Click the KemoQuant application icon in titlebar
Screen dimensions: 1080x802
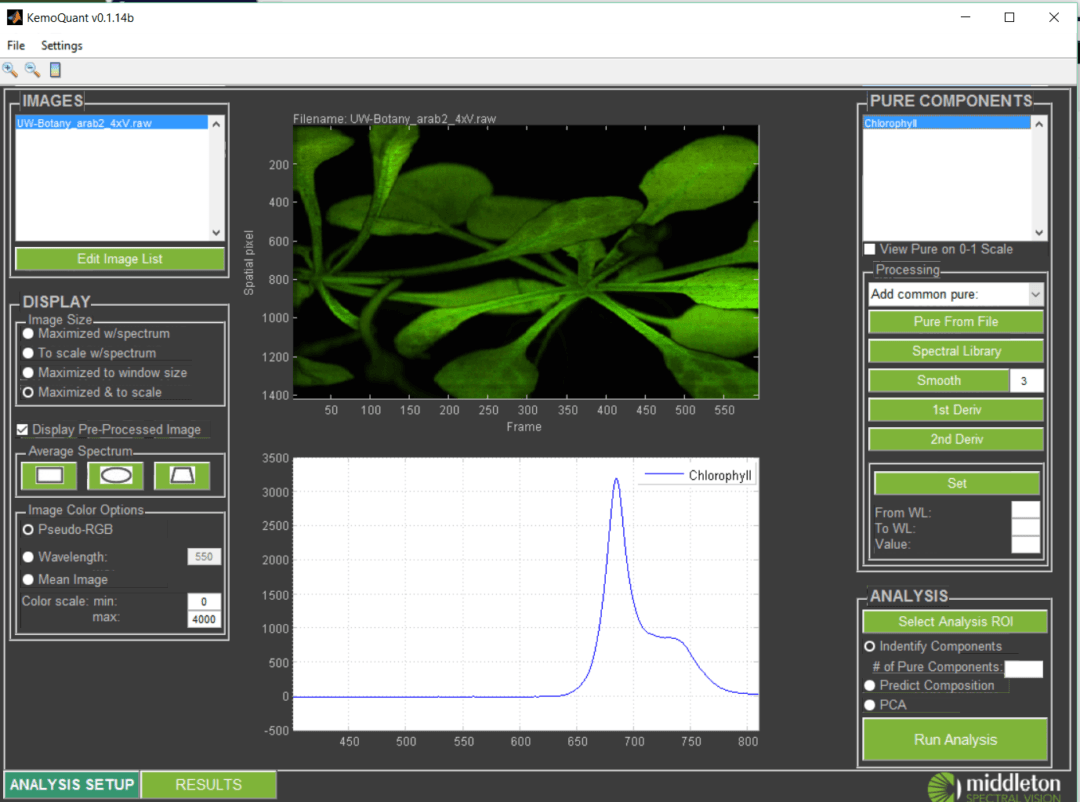click(x=13, y=17)
